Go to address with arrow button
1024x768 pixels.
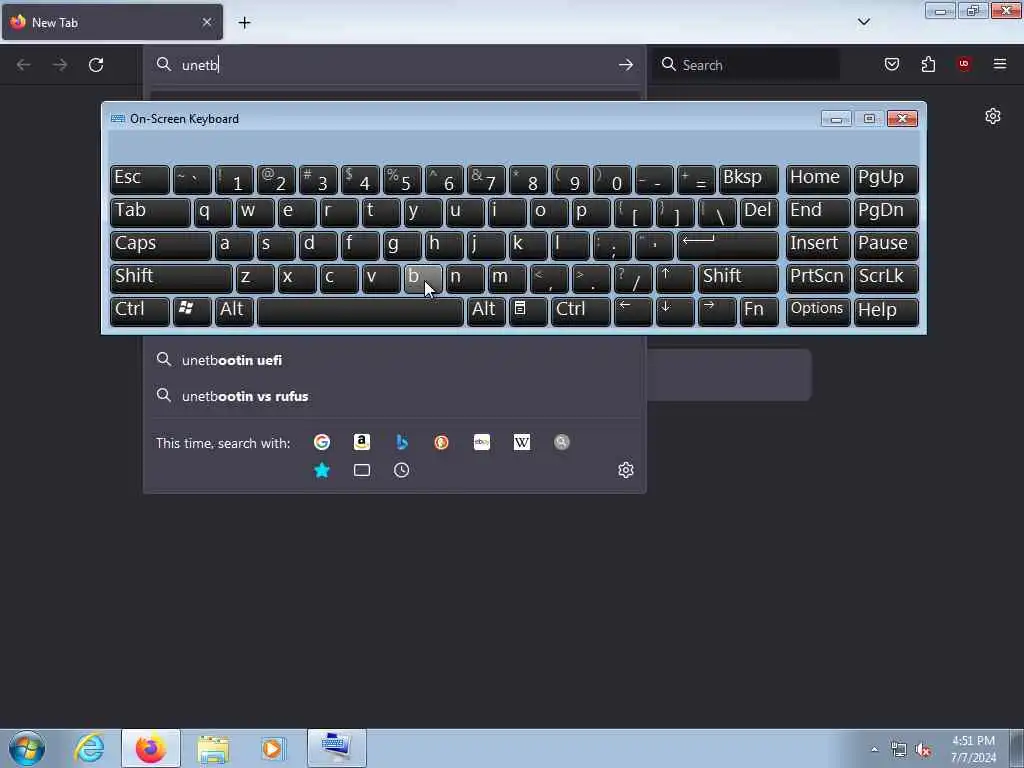tap(626, 65)
